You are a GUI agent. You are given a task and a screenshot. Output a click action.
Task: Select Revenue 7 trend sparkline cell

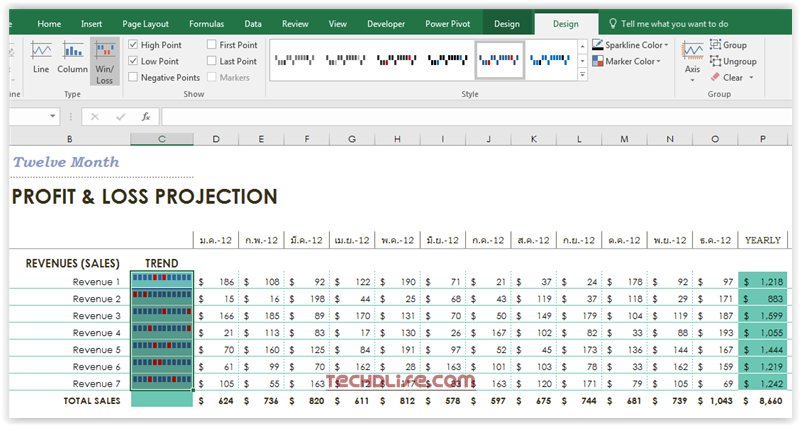pos(162,382)
